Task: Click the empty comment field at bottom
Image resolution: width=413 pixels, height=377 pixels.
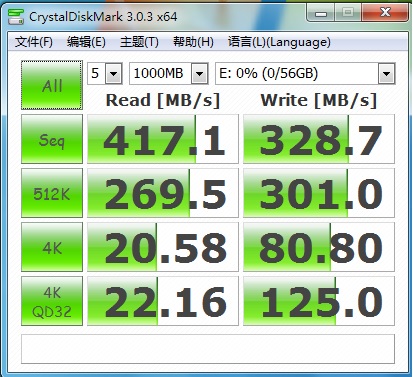Action: [x=208, y=349]
